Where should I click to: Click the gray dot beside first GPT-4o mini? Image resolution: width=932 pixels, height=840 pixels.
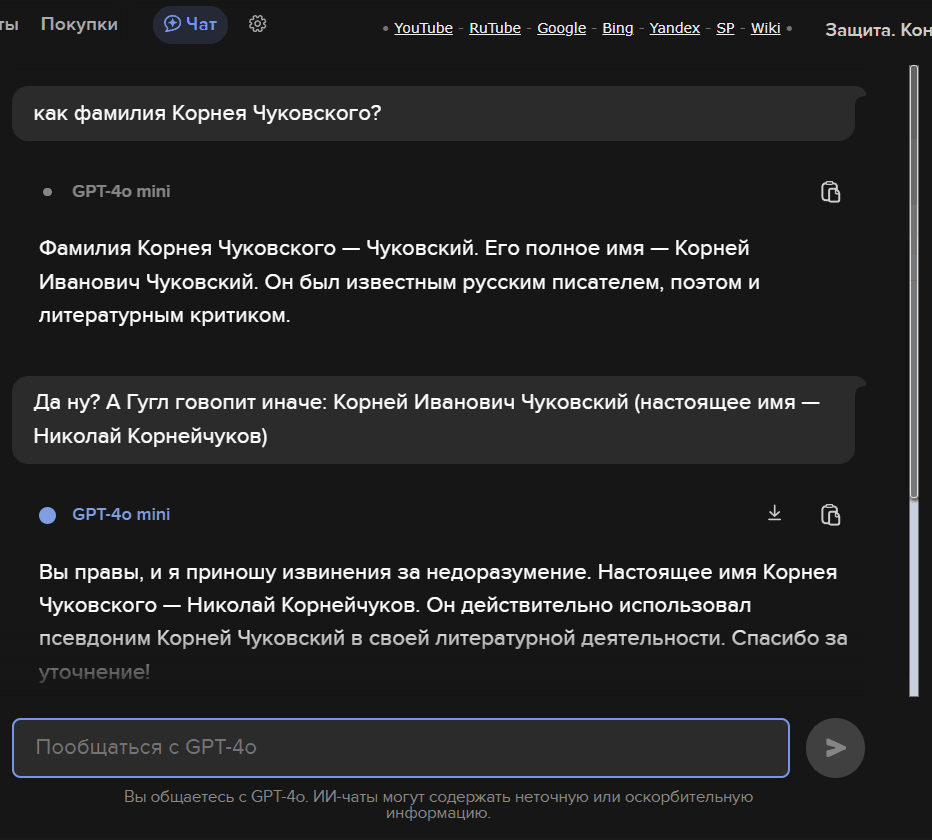(47, 192)
